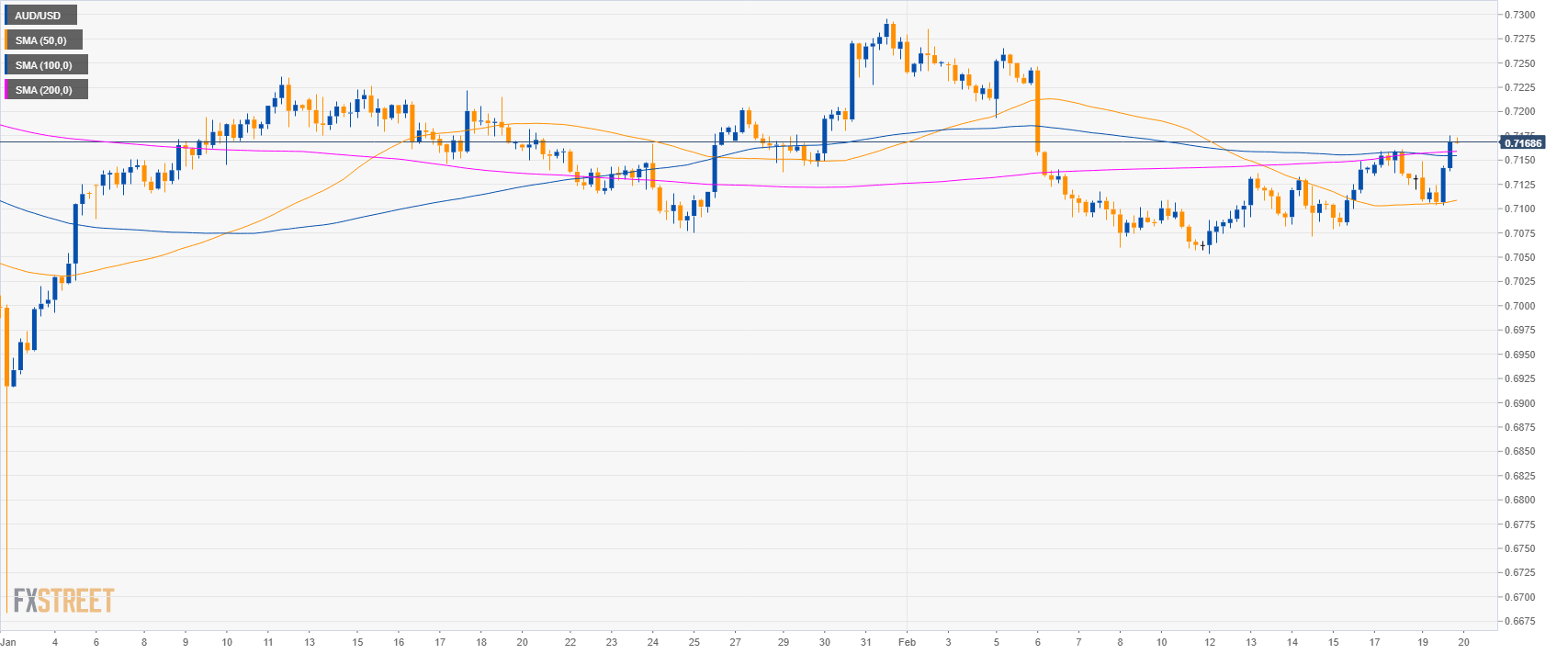Click the tall blue candle before Jan 31
1568x654 pixels.
click(852, 81)
